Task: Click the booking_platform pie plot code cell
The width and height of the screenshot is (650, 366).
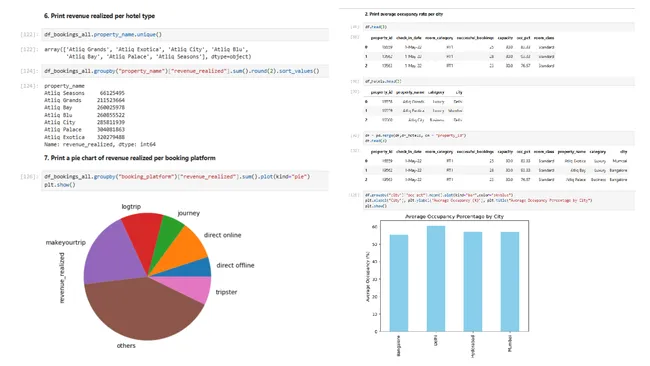Action: (185, 181)
